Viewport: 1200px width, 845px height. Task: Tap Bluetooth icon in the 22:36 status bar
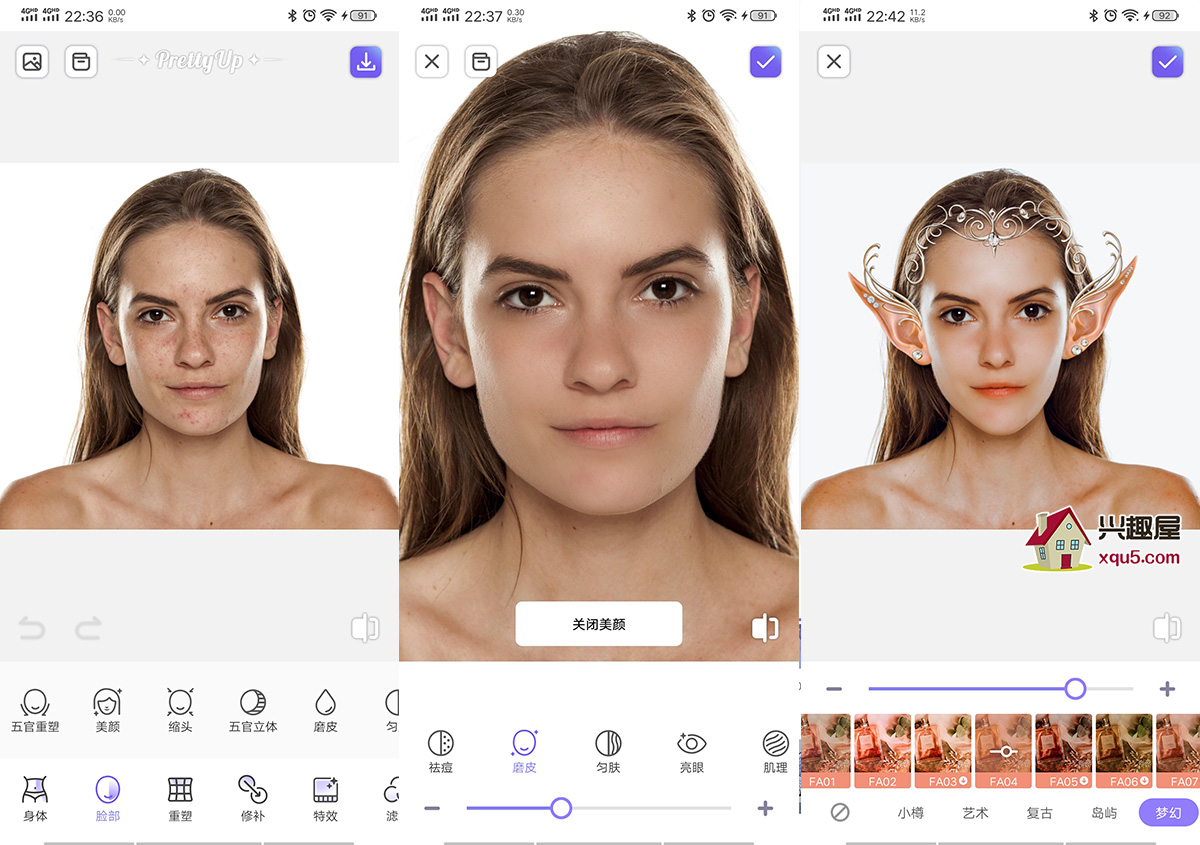292,15
